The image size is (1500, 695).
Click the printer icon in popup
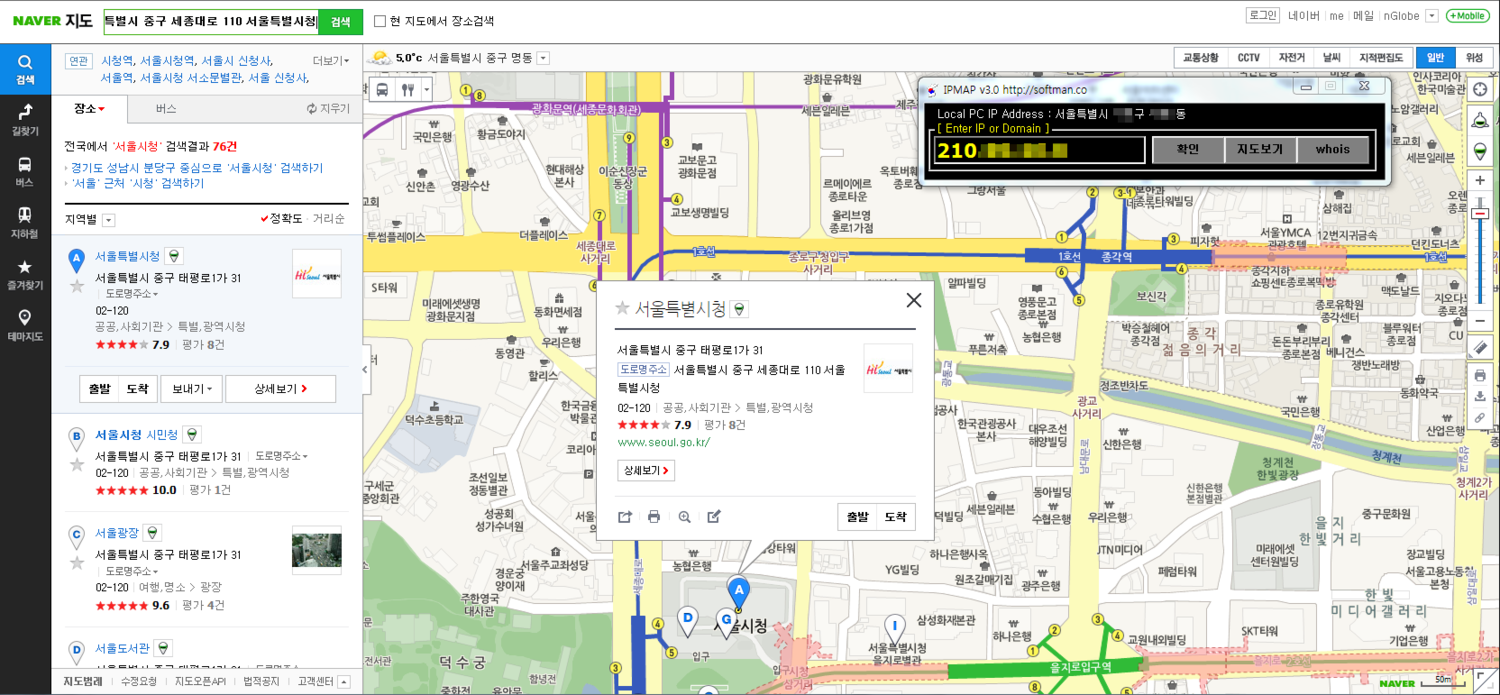(x=654, y=517)
